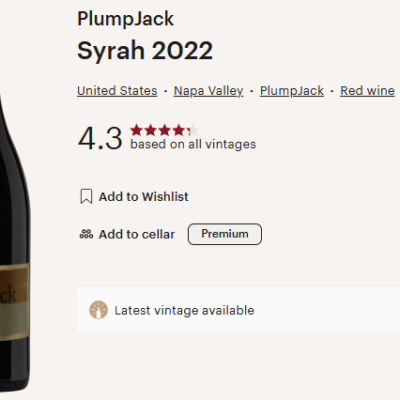This screenshot has height=400, width=400.
Task: Open the United States country link
Action: 117,91
